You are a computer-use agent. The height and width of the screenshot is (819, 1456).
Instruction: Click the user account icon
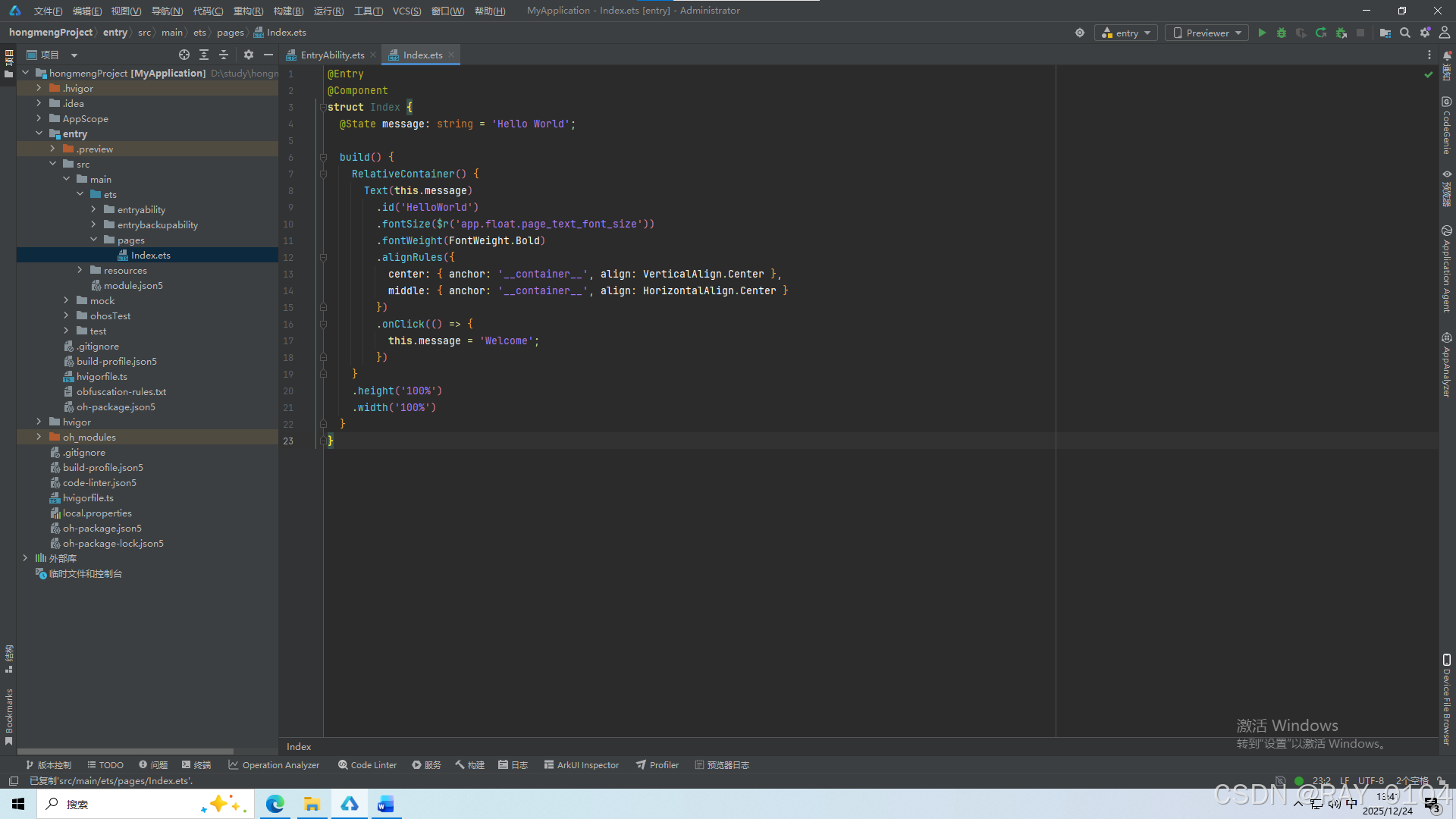click(x=1445, y=33)
